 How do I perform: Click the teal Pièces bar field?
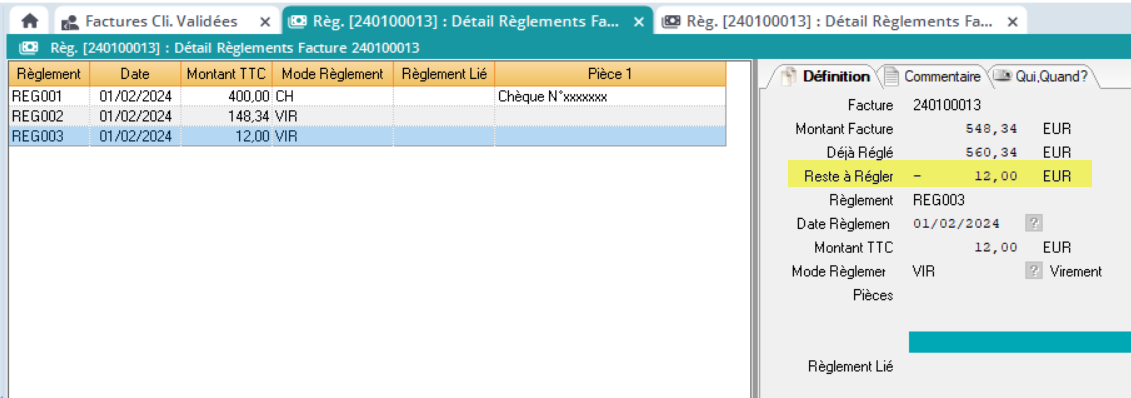click(1019, 342)
